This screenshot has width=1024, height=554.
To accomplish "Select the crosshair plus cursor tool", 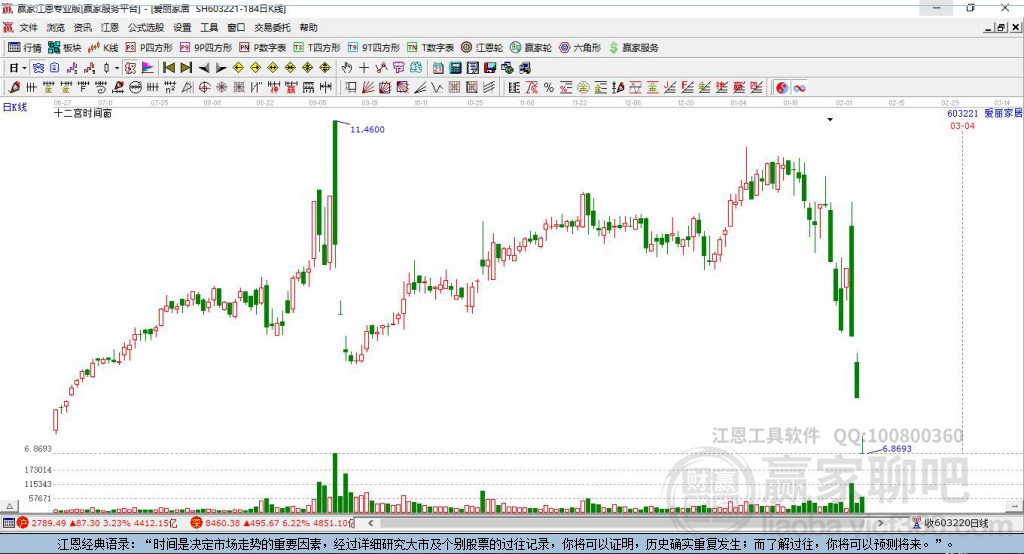I will [364, 68].
